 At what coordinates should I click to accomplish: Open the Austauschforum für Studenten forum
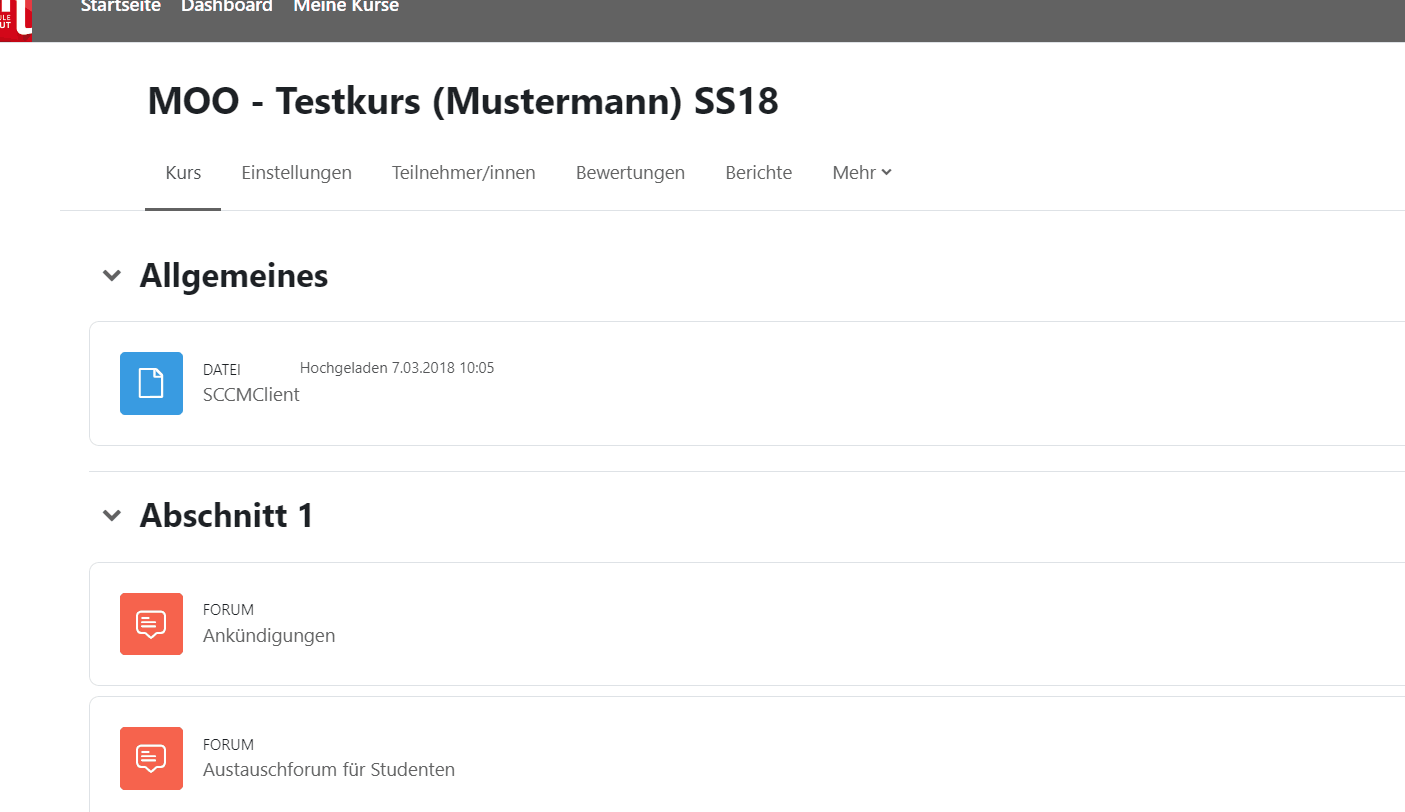[x=328, y=769]
